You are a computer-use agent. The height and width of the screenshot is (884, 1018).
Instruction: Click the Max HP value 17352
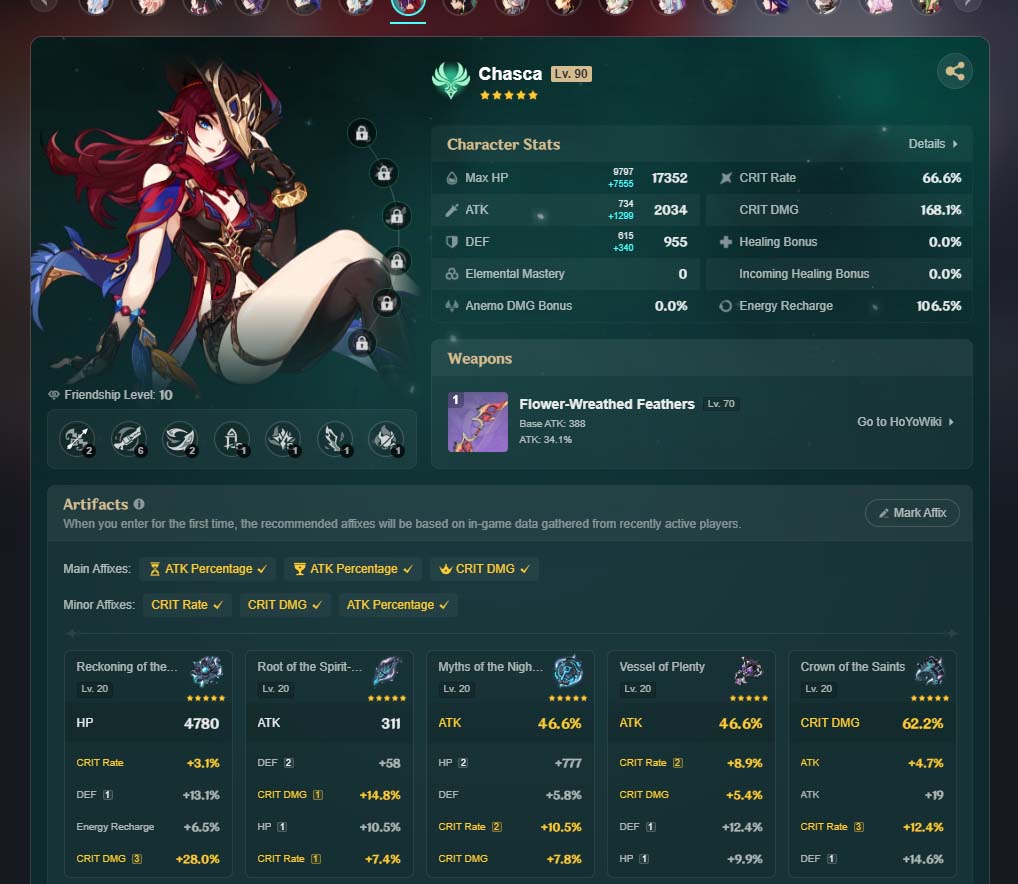tap(669, 178)
